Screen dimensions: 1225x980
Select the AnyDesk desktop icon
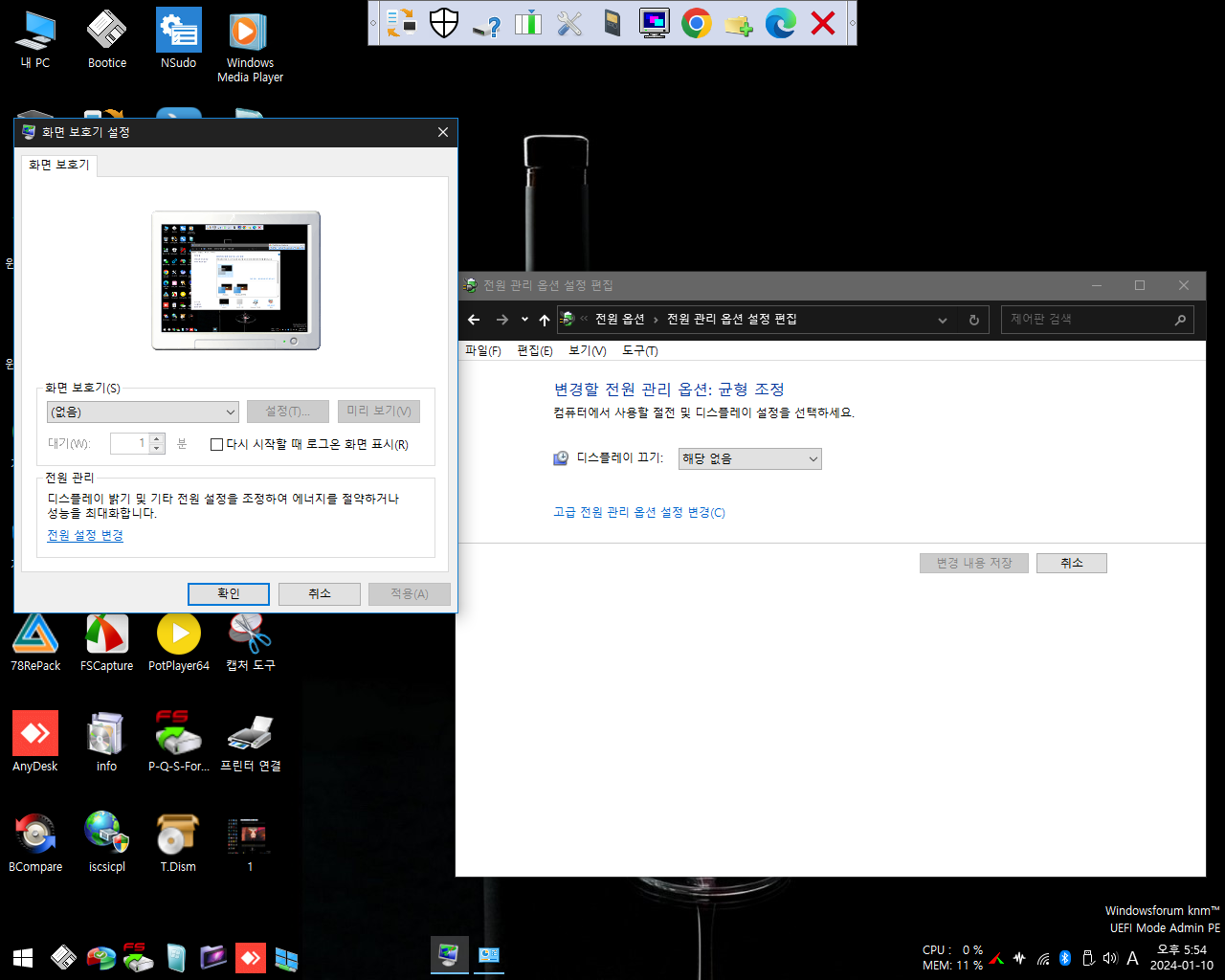tap(35, 742)
